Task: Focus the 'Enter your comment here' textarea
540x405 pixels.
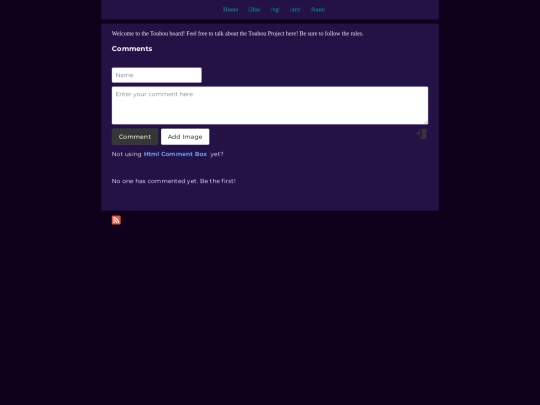Action: click(x=270, y=105)
